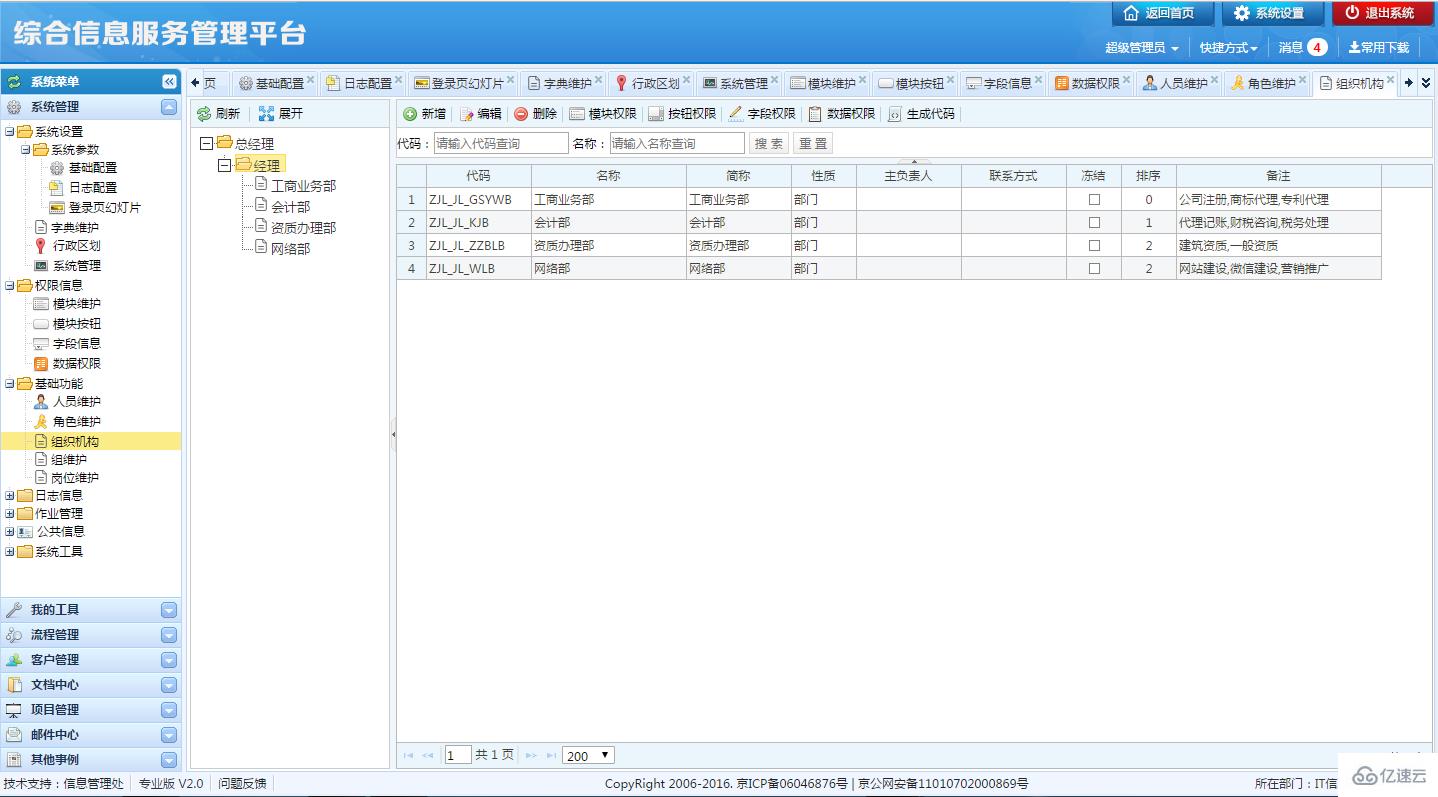Image resolution: width=1438 pixels, height=797 pixels.
Task: Click 模块维护 icon in sidebar tree
Action: [41, 304]
